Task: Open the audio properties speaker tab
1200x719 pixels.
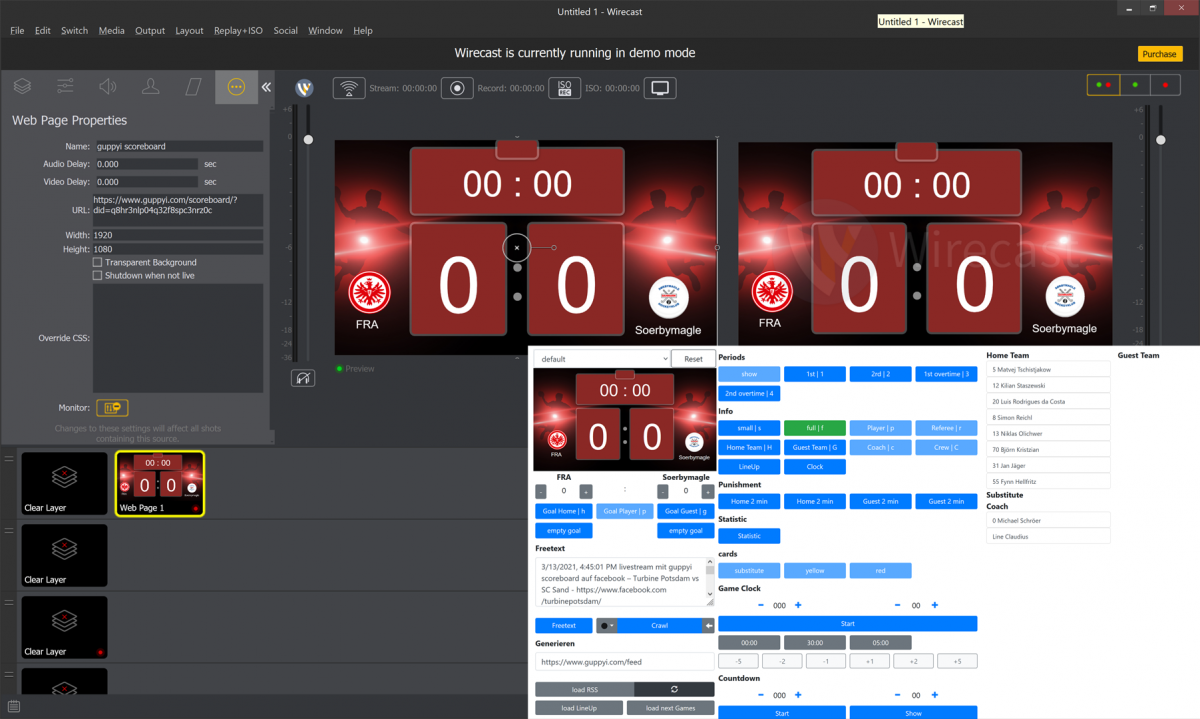Action: (x=108, y=87)
